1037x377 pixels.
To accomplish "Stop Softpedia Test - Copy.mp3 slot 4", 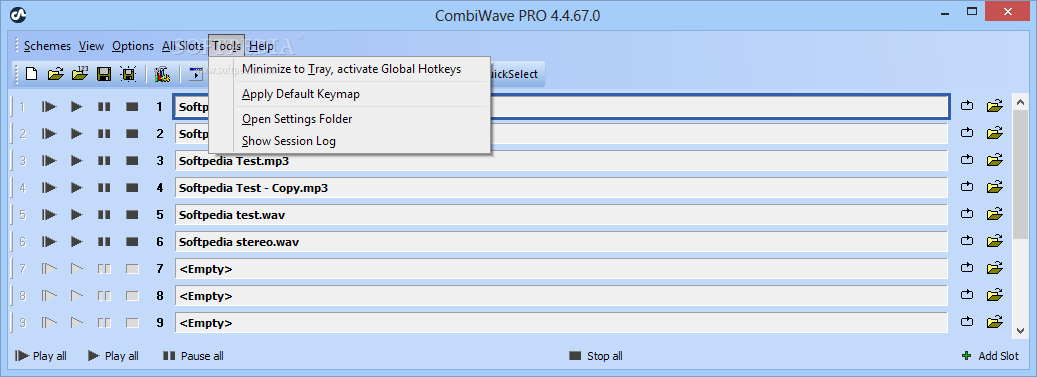I will point(132,188).
